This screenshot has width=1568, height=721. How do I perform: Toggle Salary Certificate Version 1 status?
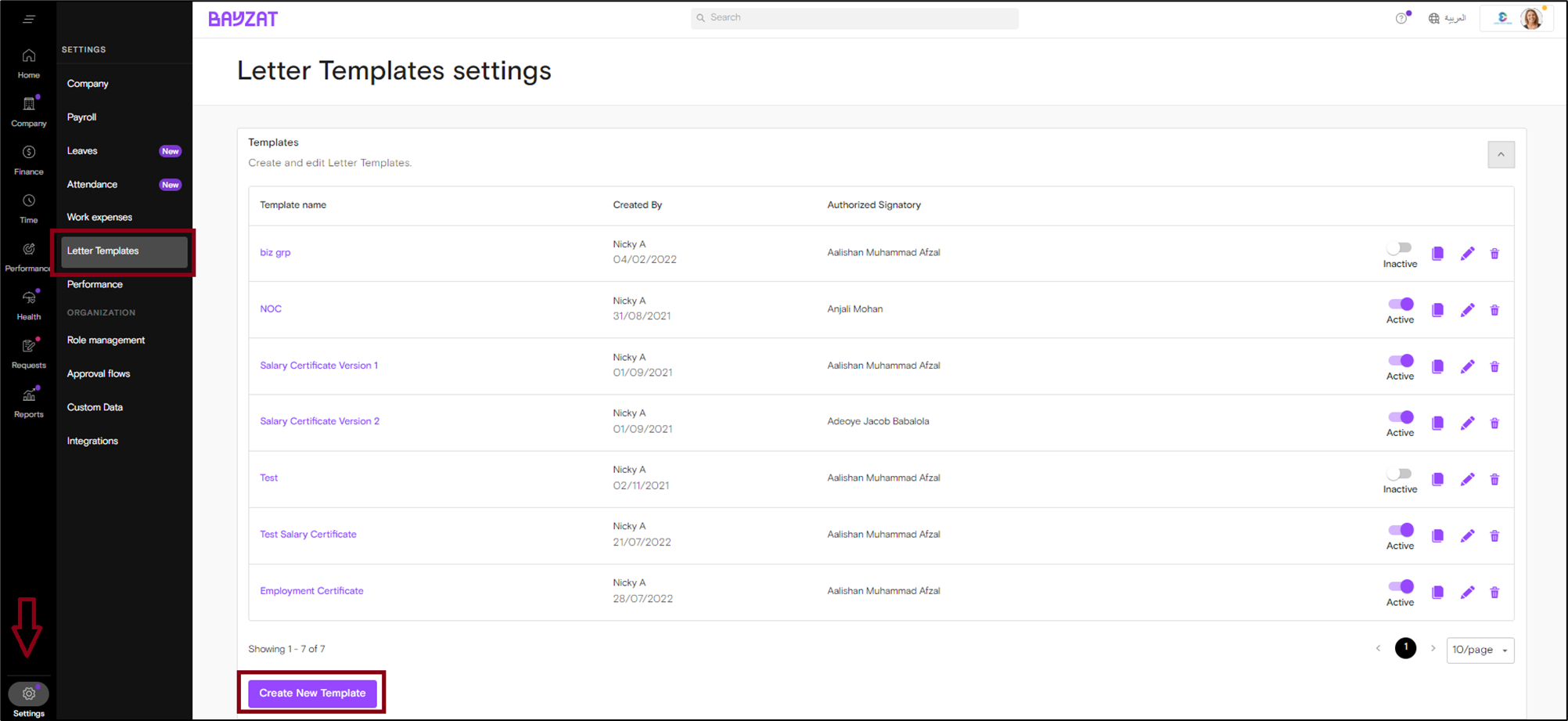click(x=1401, y=360)
